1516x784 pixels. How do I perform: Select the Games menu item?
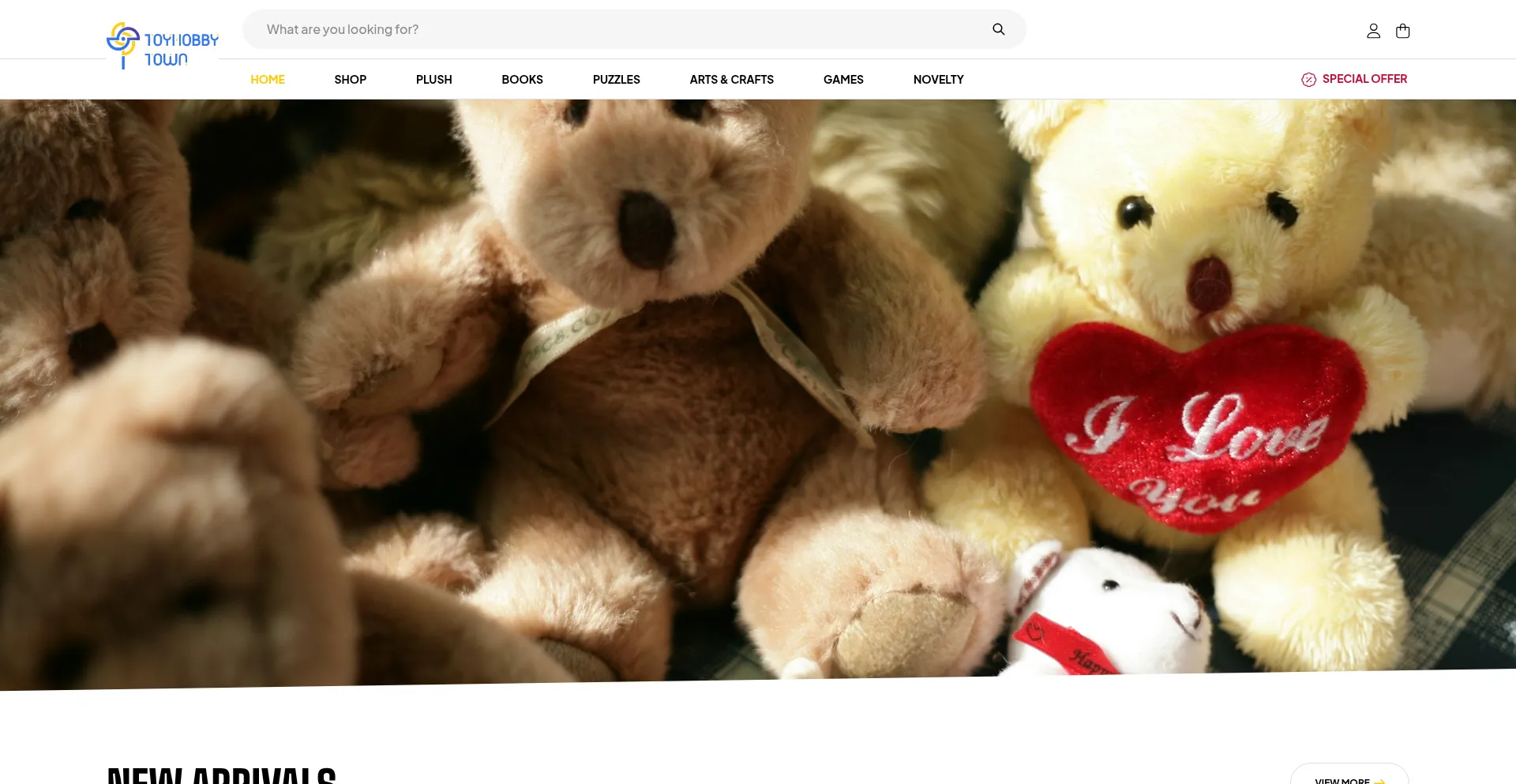tap(842, 80)
